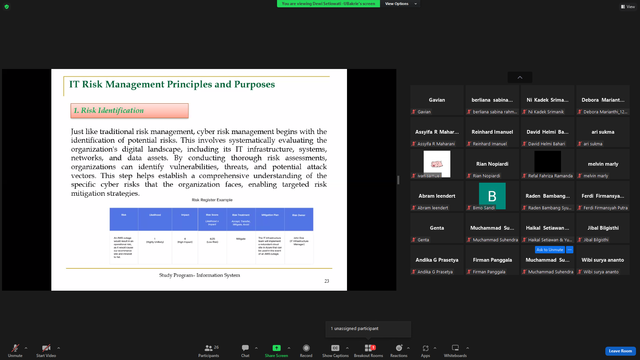Select Wibi surya ananto's participant tile
The height and width of the screenshot is (360, 640).
point(603,260)
